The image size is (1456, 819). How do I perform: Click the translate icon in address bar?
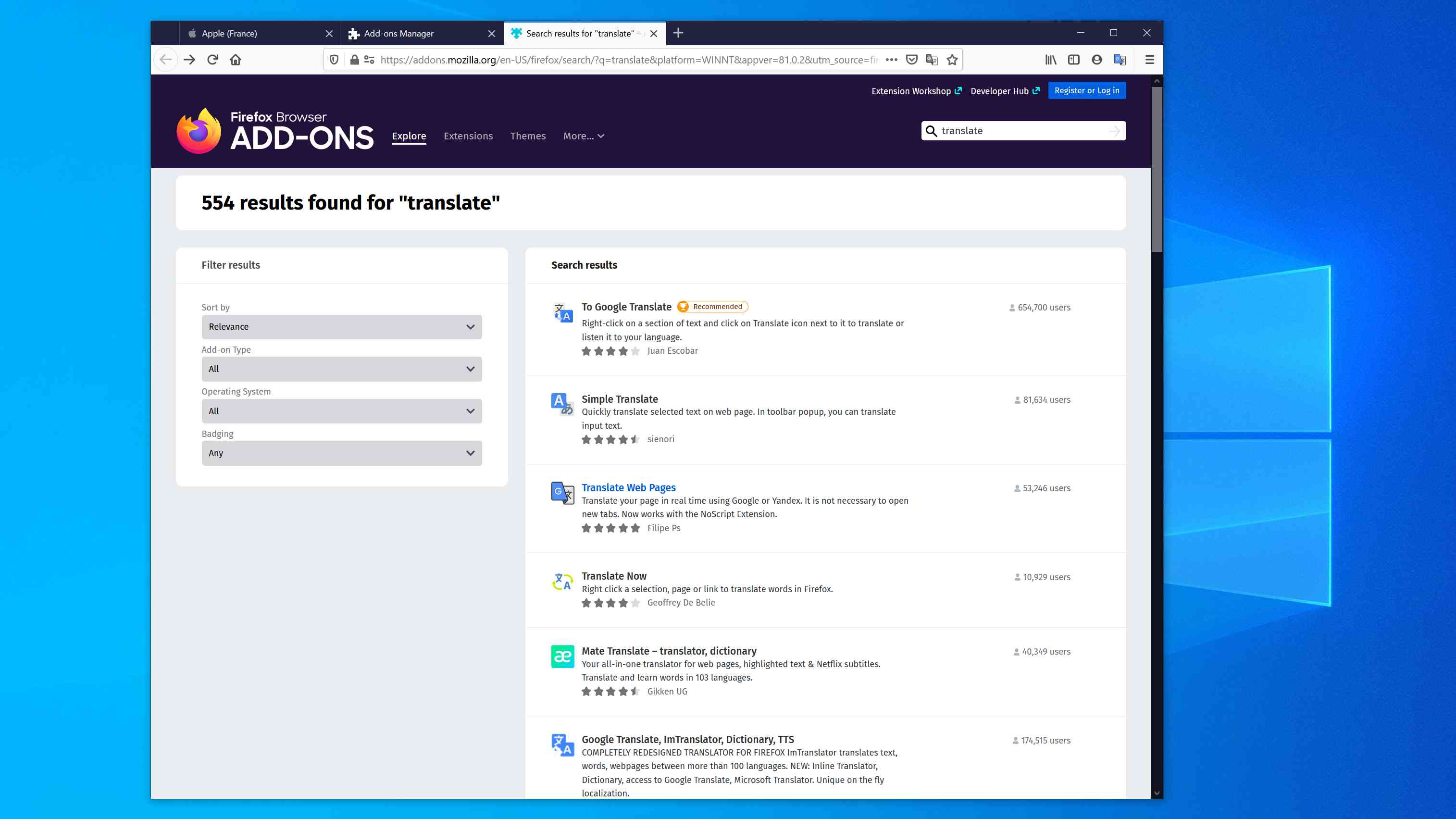(932, 60)
